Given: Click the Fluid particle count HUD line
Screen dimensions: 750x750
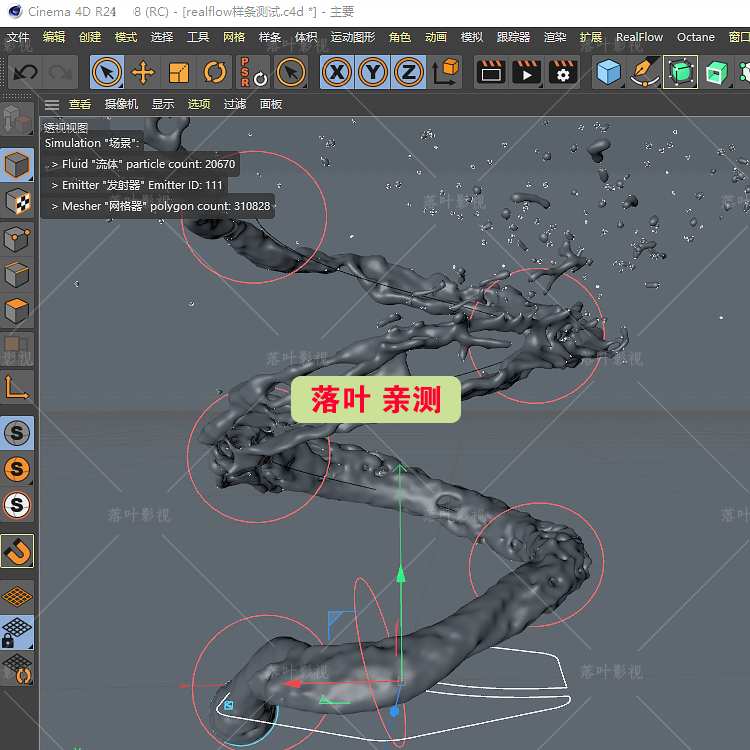Looking at the screenshot, I should [143, 164].
